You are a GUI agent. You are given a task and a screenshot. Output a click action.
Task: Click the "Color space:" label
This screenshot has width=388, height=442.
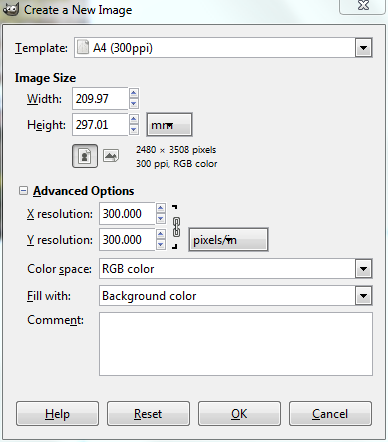[59, 269]
